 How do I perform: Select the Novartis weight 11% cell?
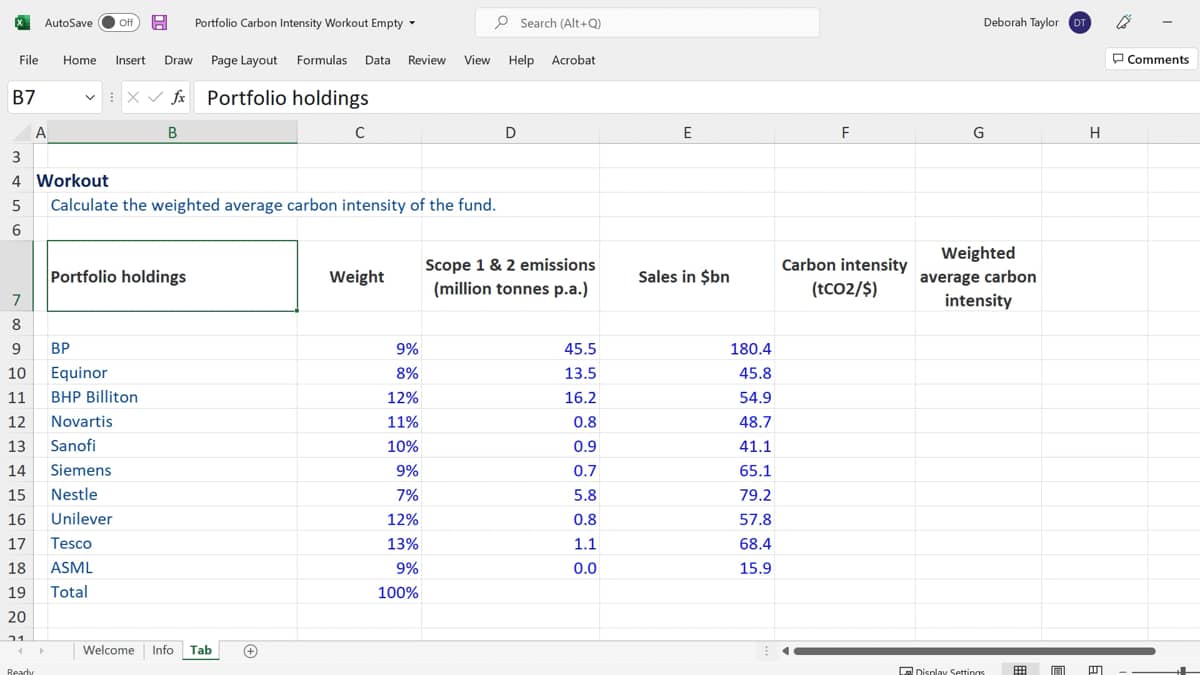coord(359,422)
